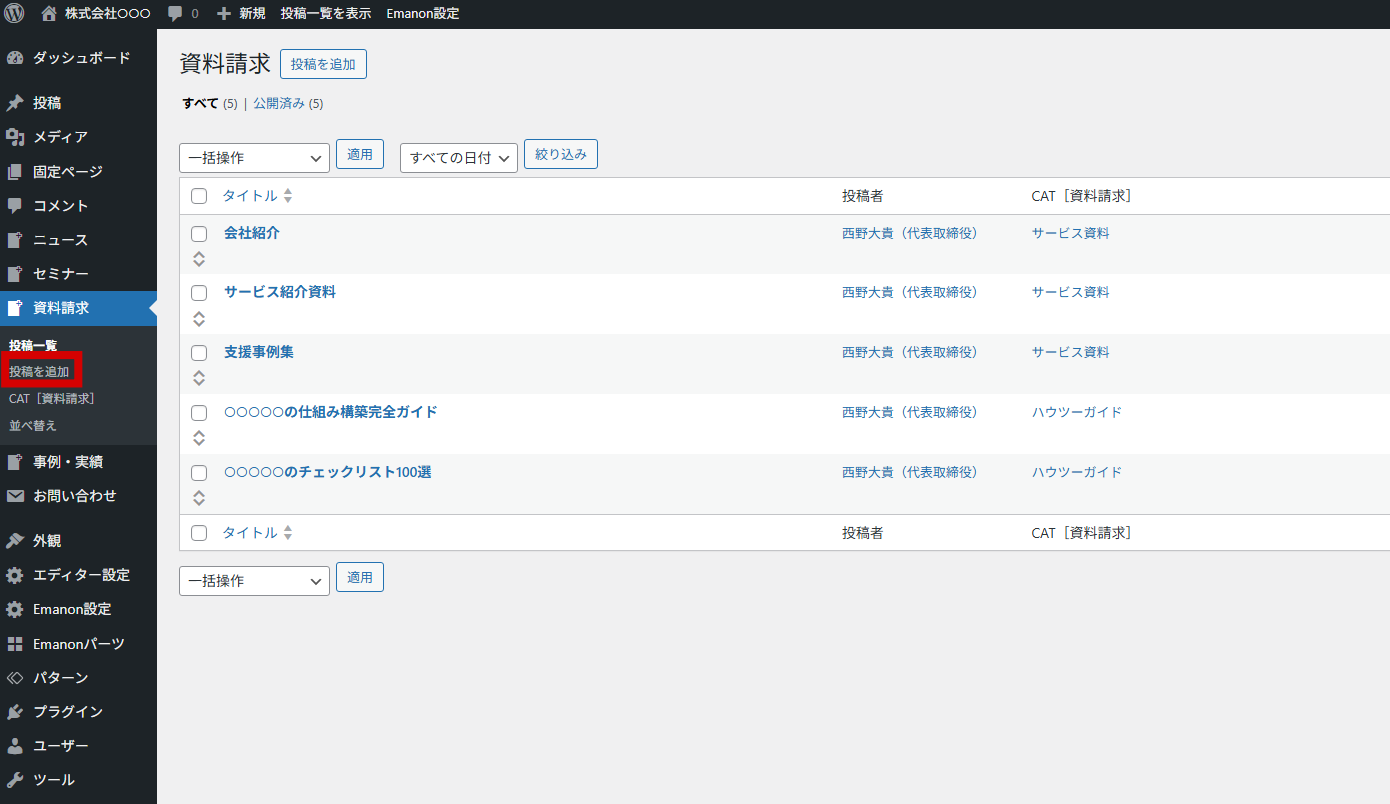Screen dimensions: 1390x804
Task: Click author 西野大貴 in サービス紹介資料 row
Action: [910, 292]
